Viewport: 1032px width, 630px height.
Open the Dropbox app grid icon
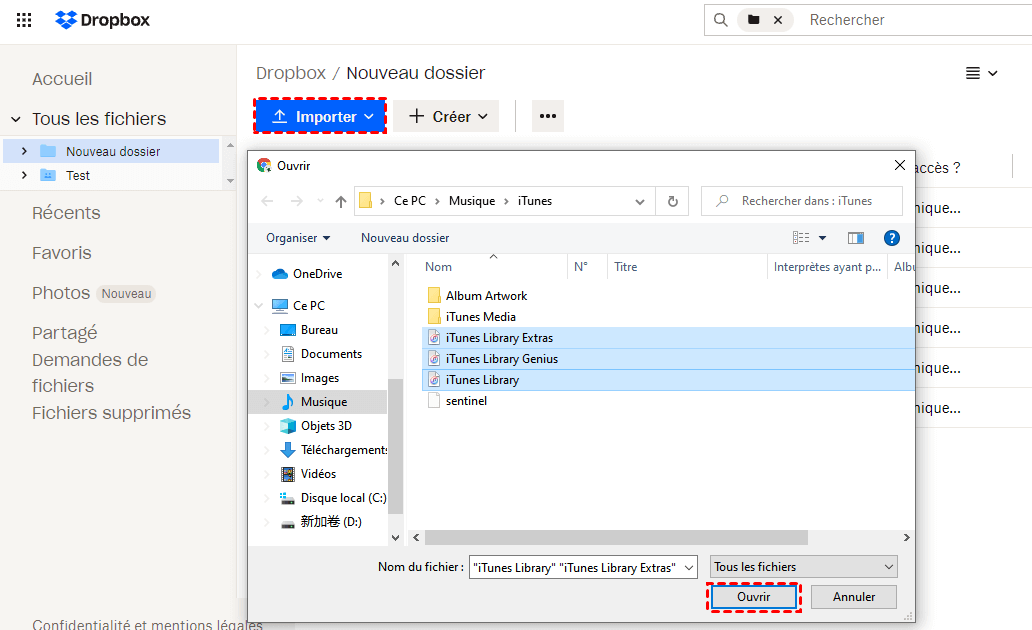[24, 20]
